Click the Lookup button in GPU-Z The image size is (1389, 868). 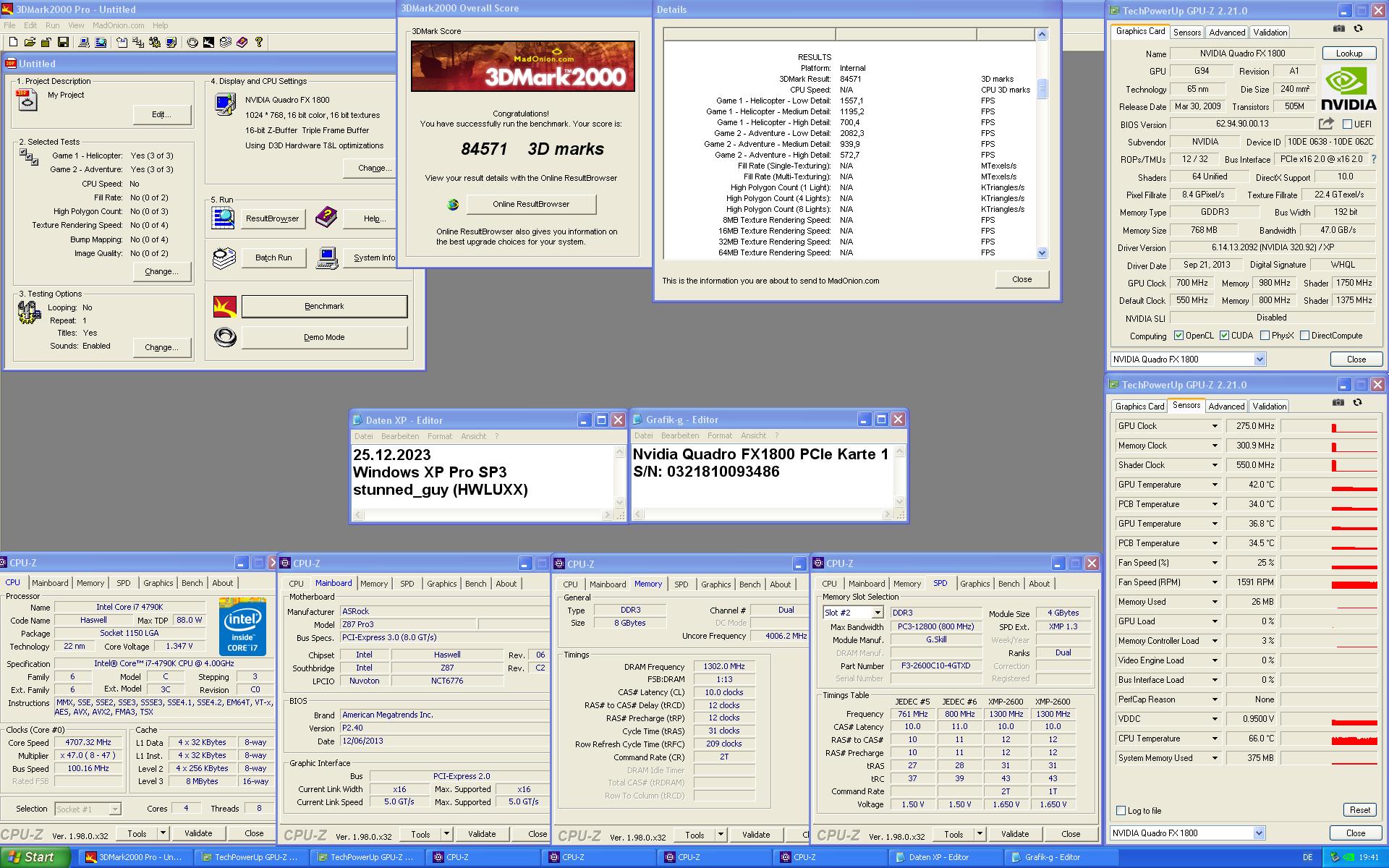click(1348, 54)
